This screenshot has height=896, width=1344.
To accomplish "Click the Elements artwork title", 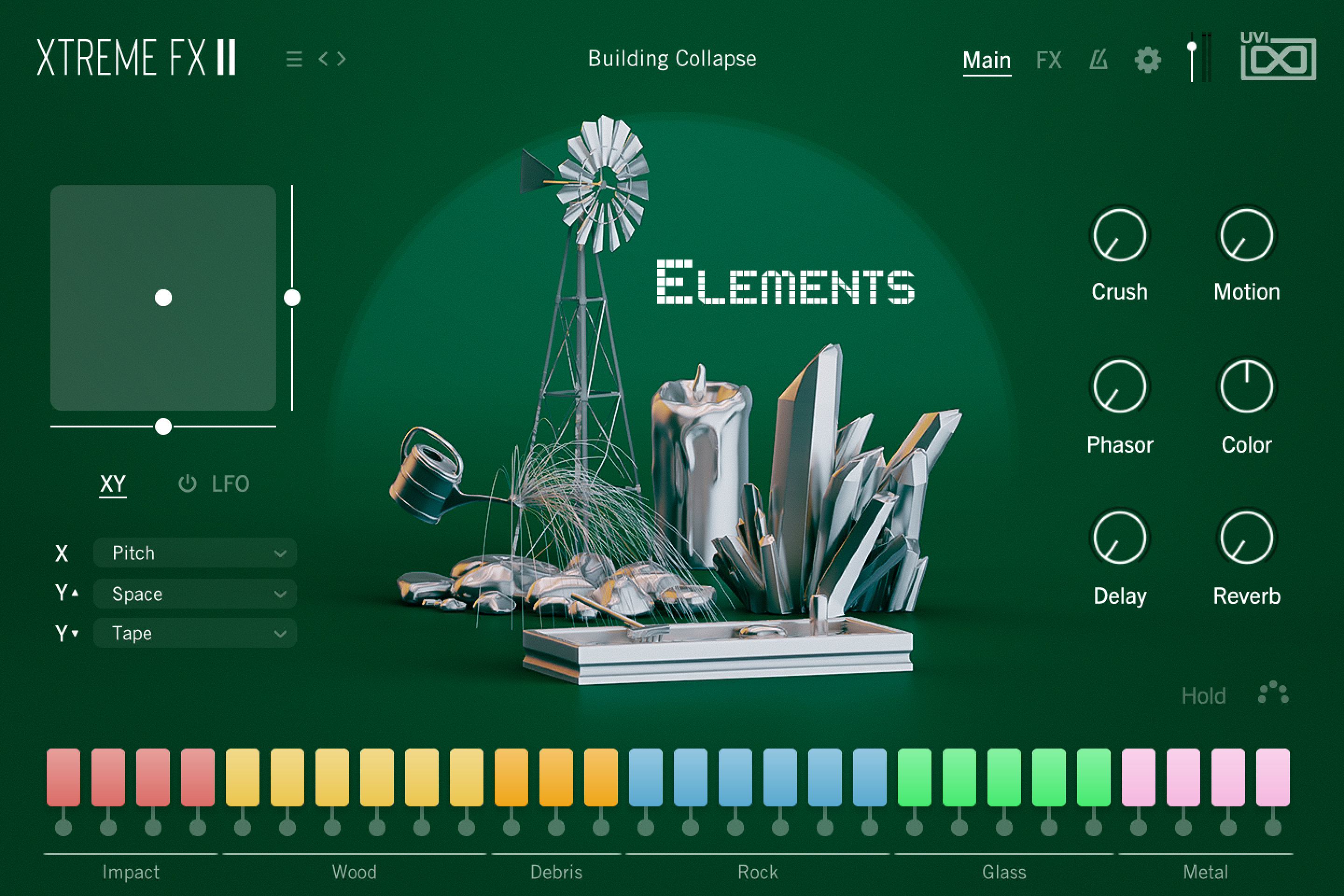I will [x=785, y=282].
